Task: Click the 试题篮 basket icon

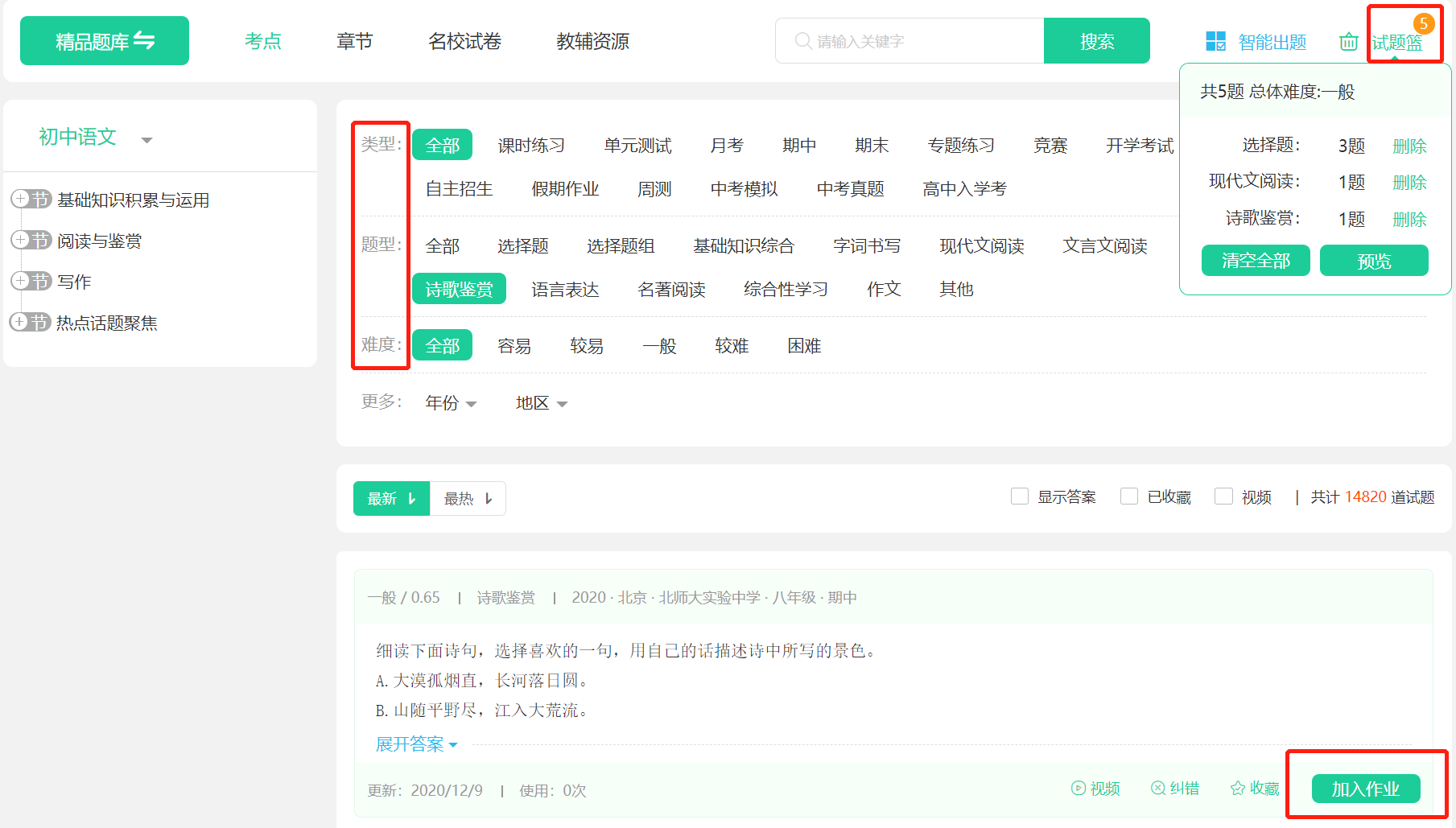Action: click(1348, 42)
